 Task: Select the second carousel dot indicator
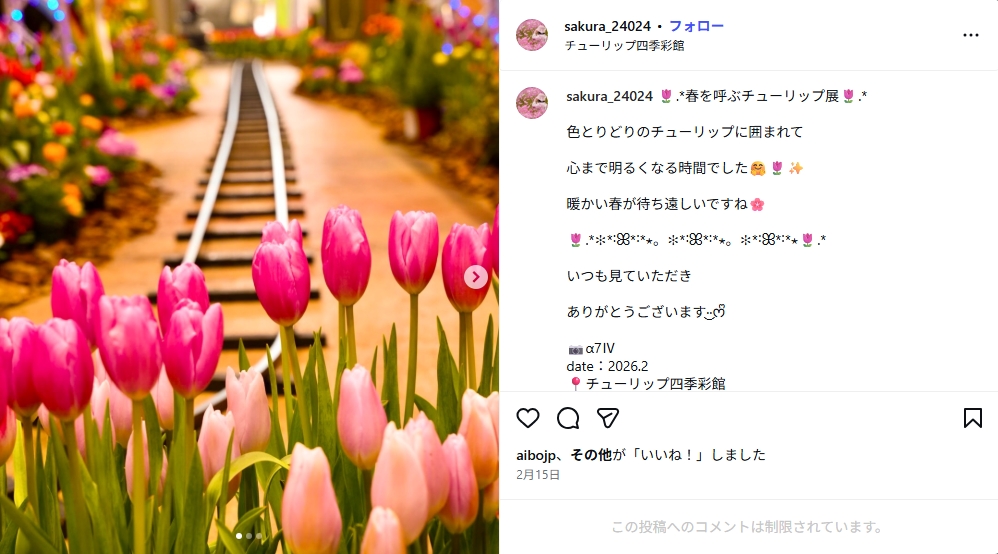[x=249, y=536]
